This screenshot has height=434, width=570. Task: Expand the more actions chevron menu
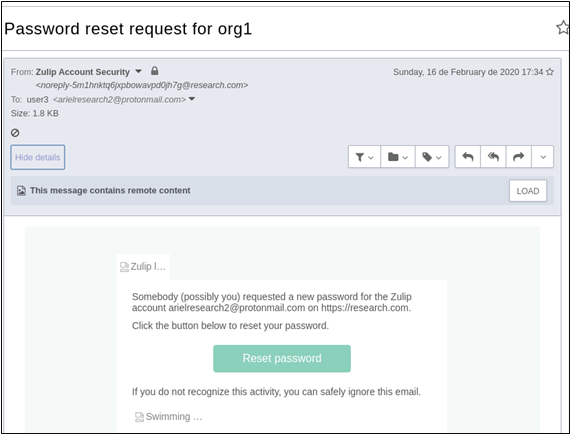(x=543, y=157)
